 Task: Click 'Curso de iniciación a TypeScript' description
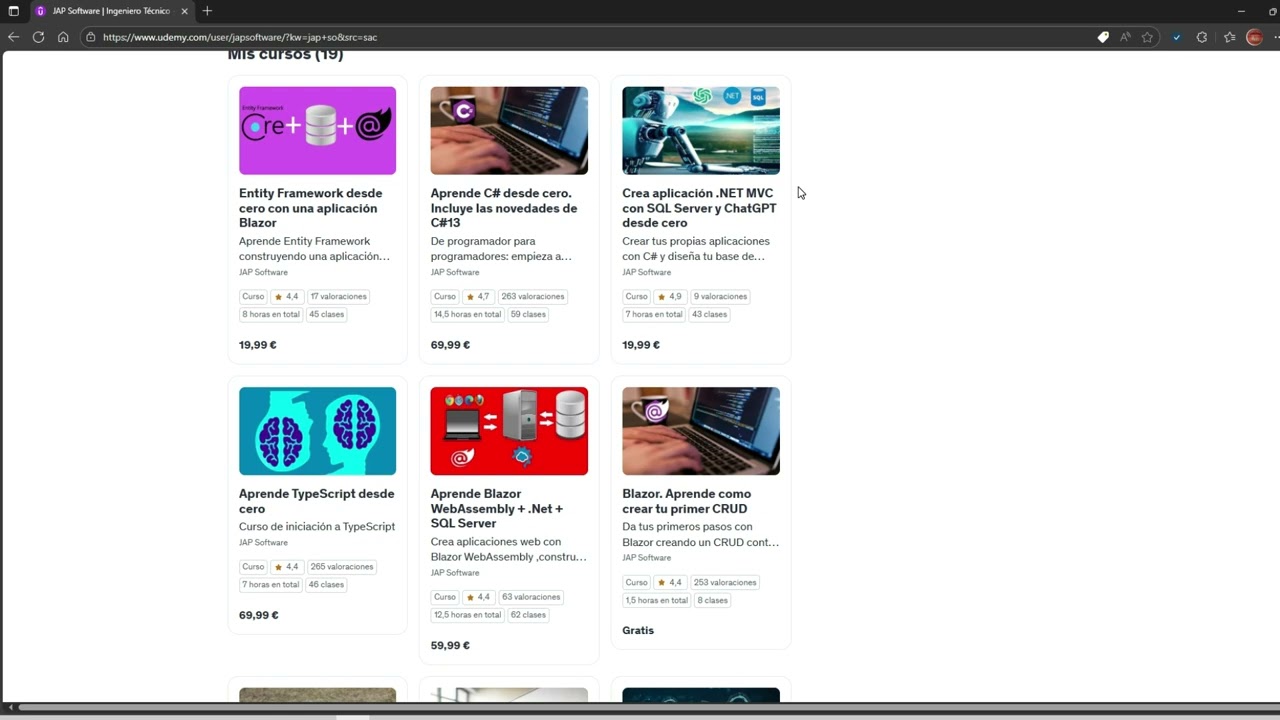click(x=317, y=527)
